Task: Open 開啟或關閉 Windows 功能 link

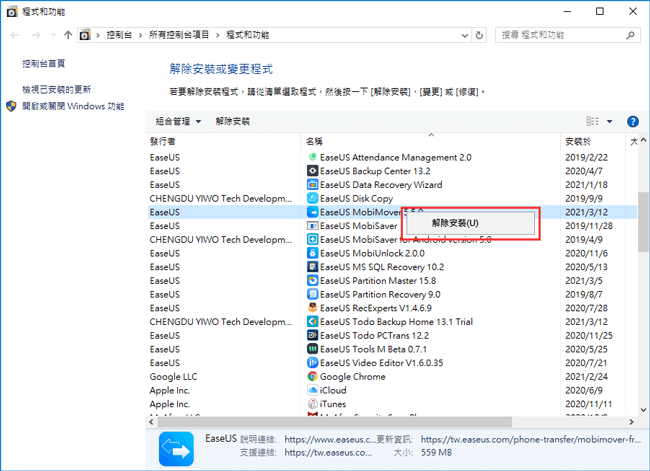Action: [x=73, y=106]
